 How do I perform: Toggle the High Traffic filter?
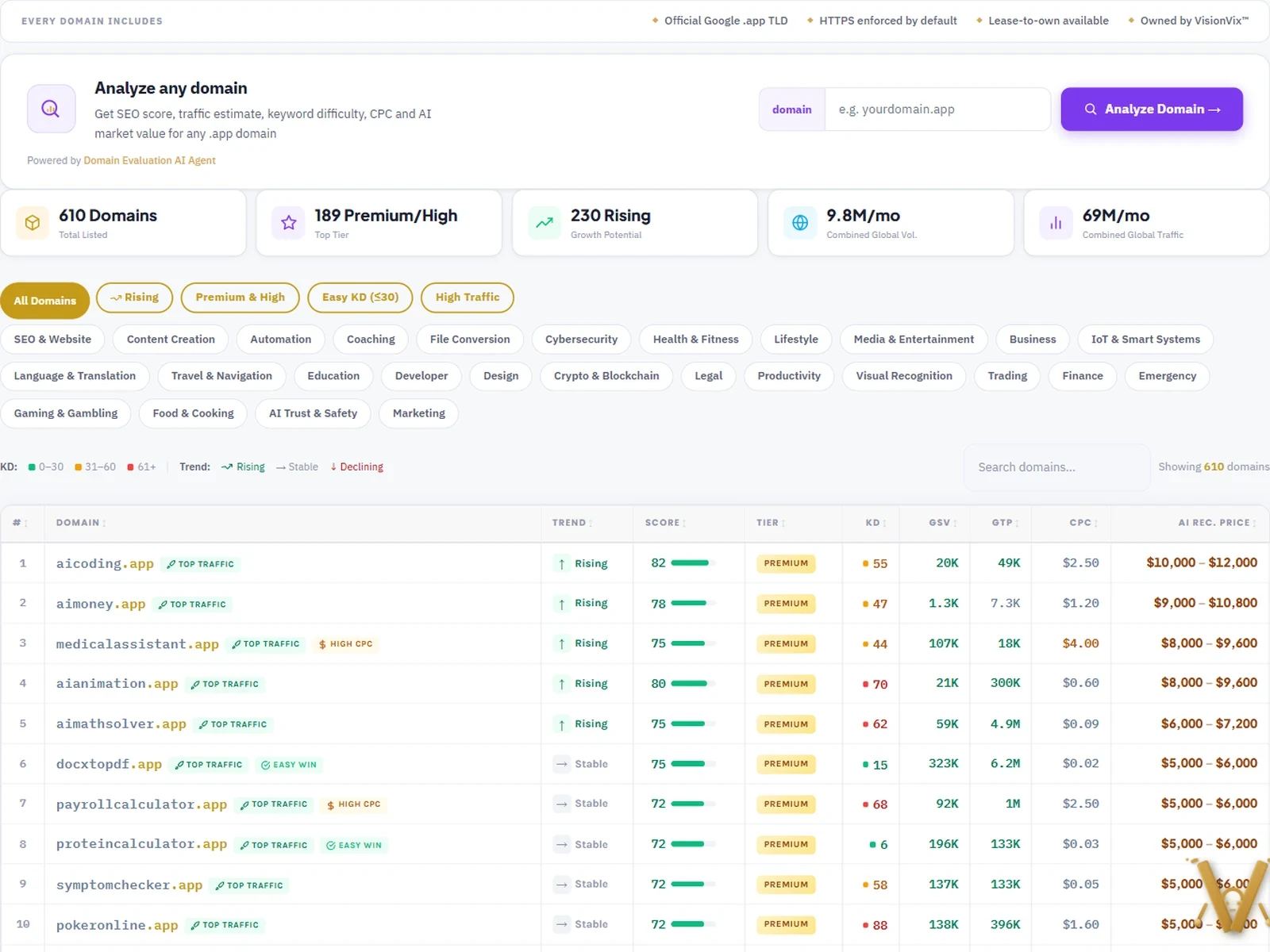click(468, 297)
